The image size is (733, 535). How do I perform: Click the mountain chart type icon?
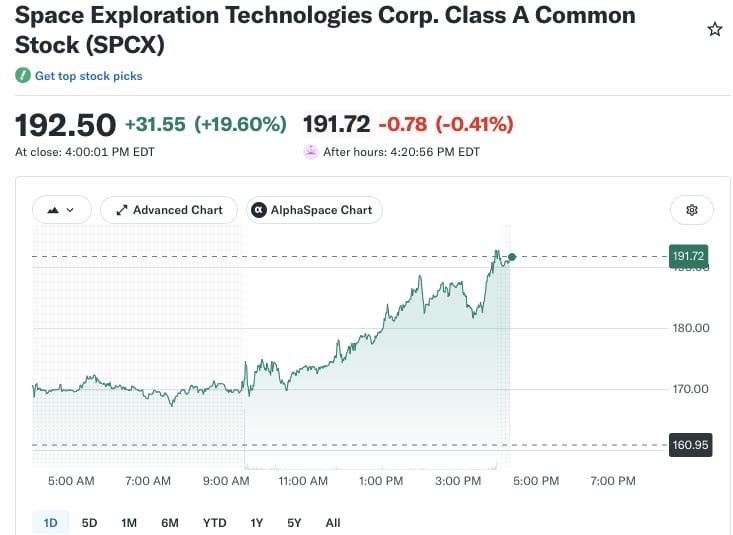click(x=53, y=210)
